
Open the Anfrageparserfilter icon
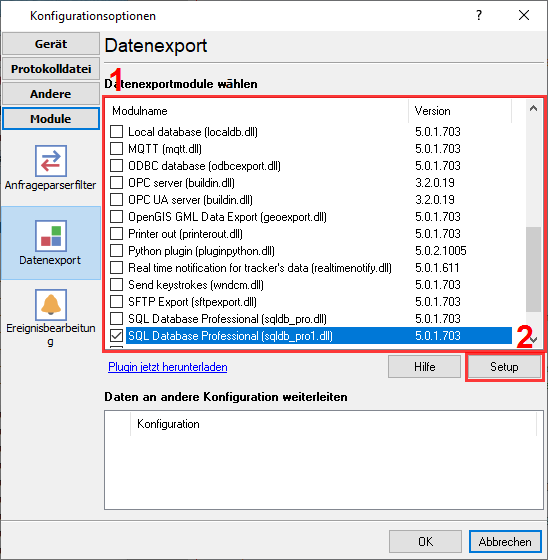pyautogui.click(x=51, y=161)
